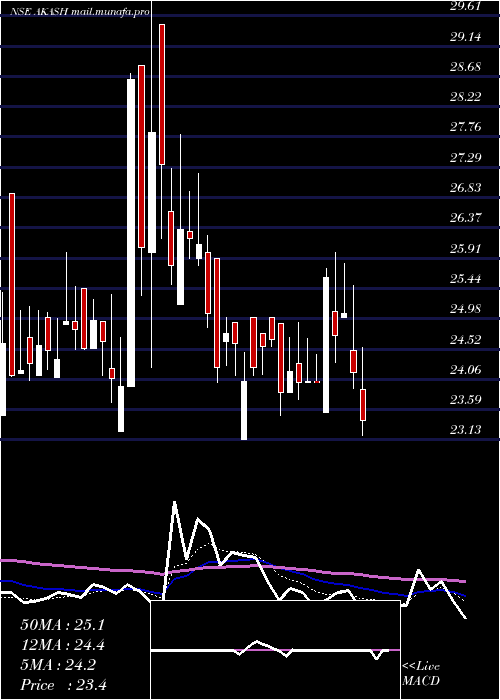Click the 24.52 price axis label
Screen dimensions: 500x700
pos(466,339)
